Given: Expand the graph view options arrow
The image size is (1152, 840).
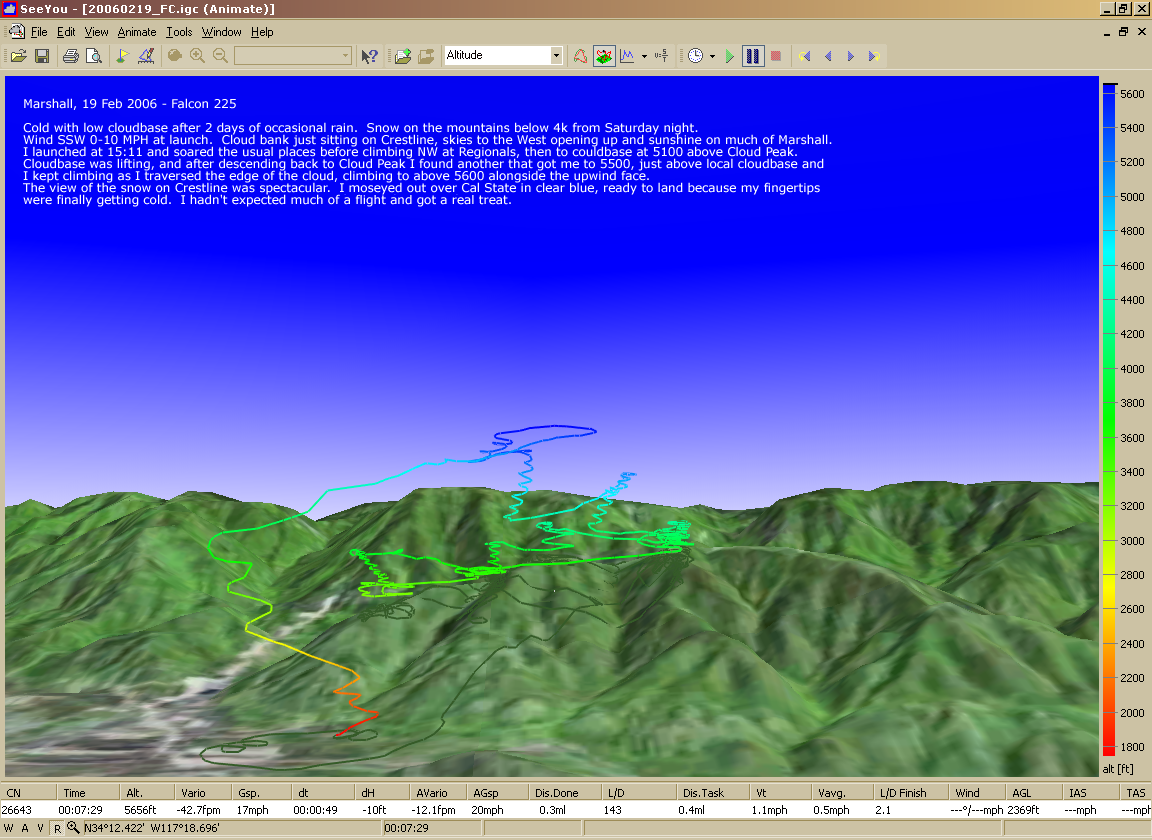Looking at the screenshot, I should [x=644, y=56].
